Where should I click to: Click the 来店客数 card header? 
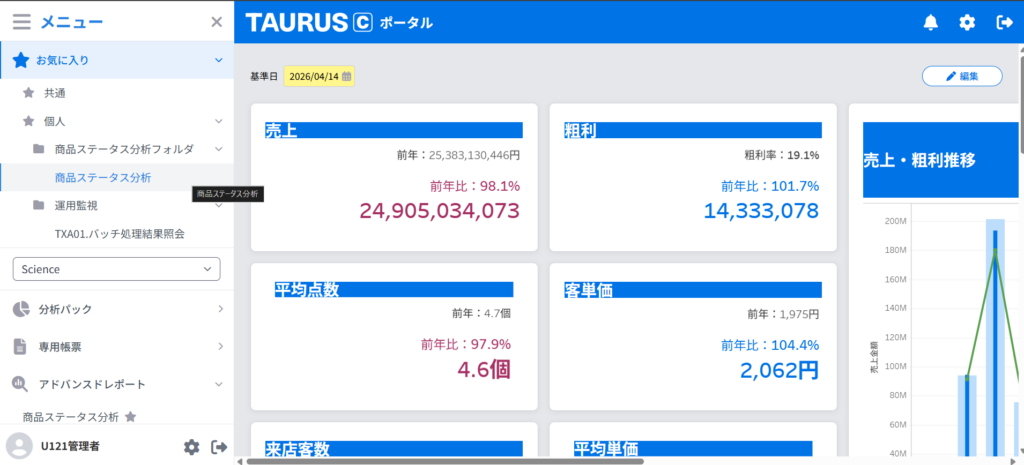click(394, 449)
